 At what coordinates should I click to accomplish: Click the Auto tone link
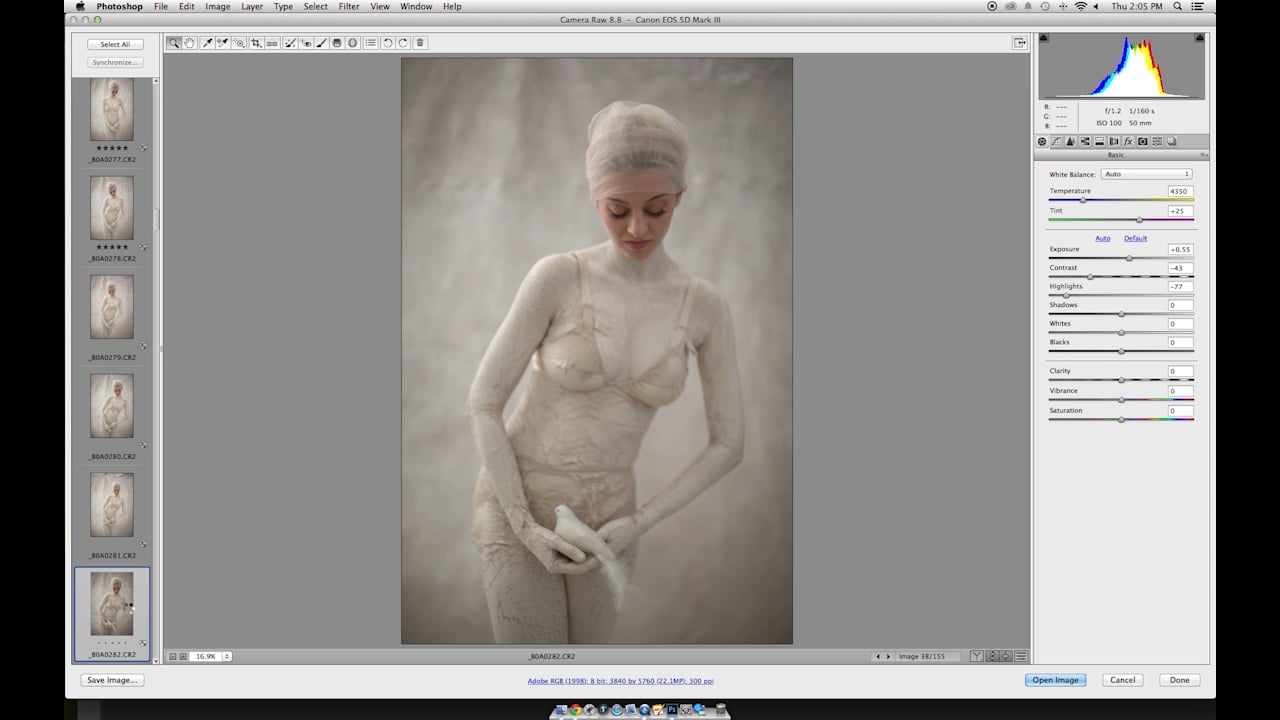[x=1102, y=238]
